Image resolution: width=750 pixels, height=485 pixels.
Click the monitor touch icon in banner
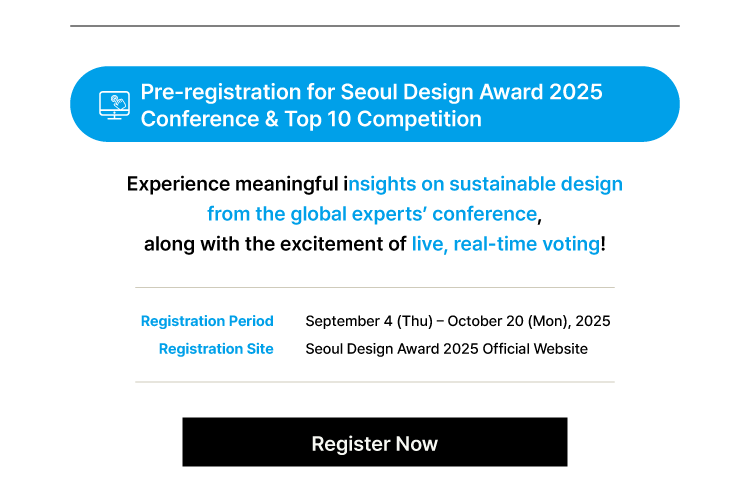point(114,105)
